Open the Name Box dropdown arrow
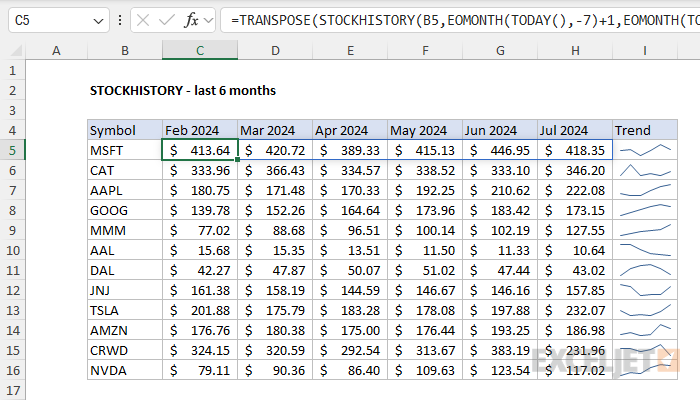The image size is (700, 400). 98,21
